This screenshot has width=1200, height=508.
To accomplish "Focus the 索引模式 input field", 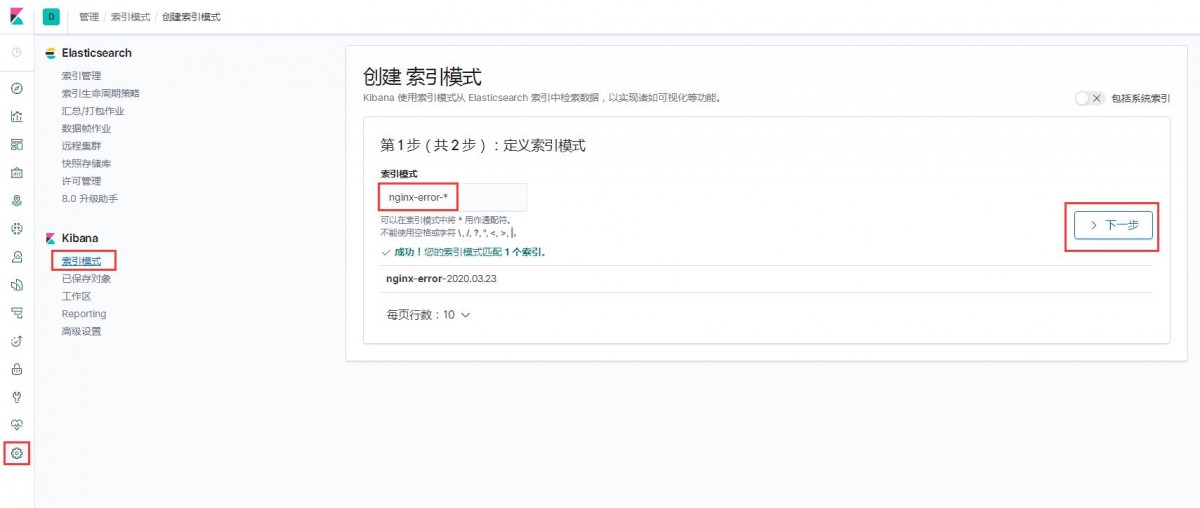I will pos(453,197).
